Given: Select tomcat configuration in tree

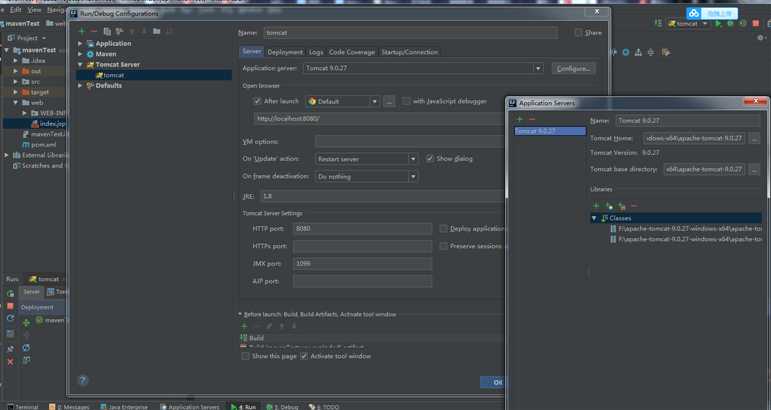Looking at the screenshot, I should pos(154,75).
